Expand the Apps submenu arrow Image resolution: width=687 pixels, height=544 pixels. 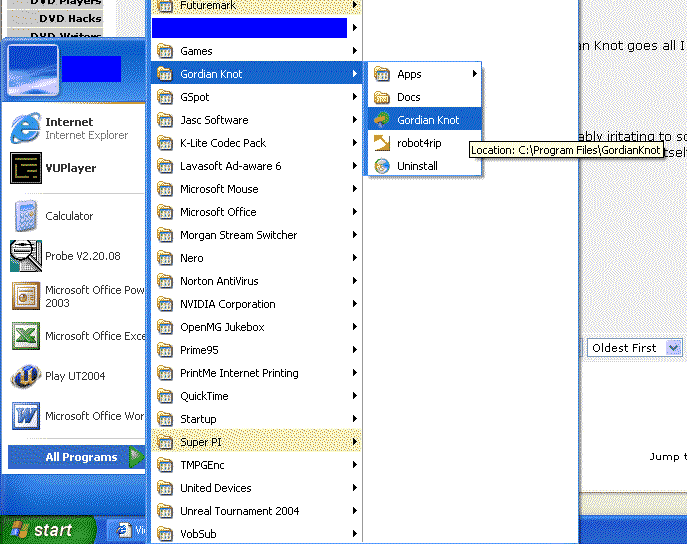pyautogui.click(x=475, y=74)
